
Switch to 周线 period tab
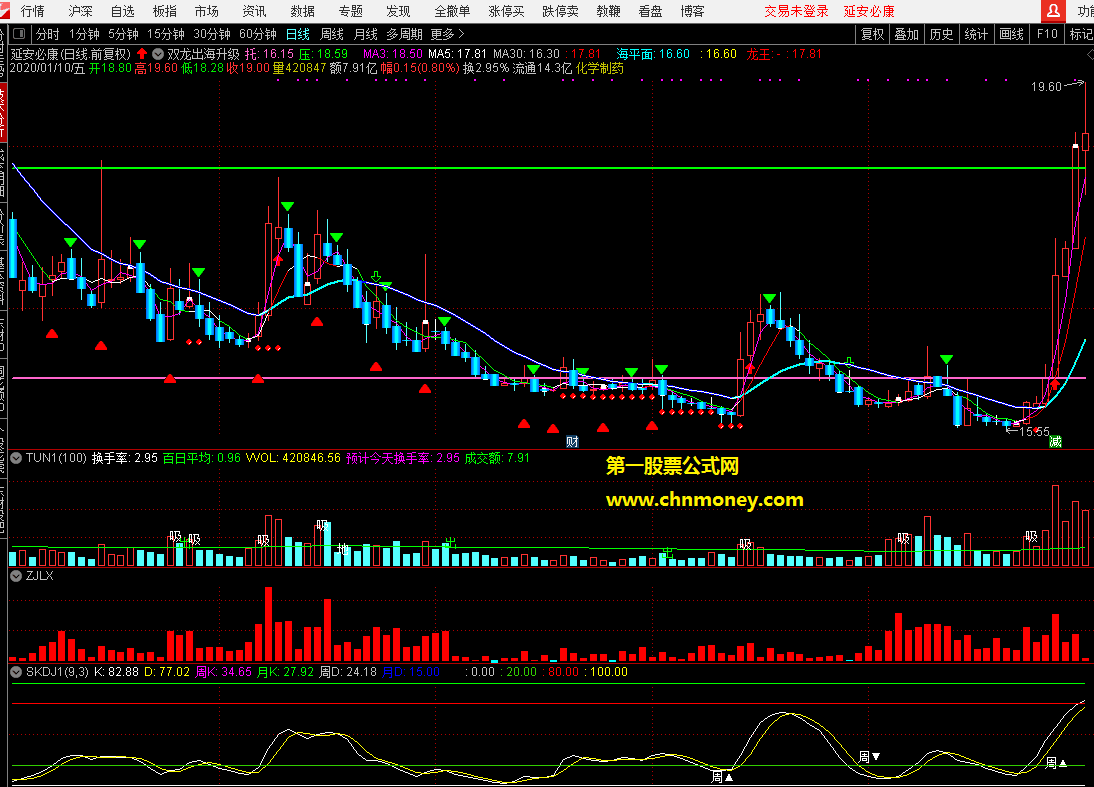click(x=331, y=33)
